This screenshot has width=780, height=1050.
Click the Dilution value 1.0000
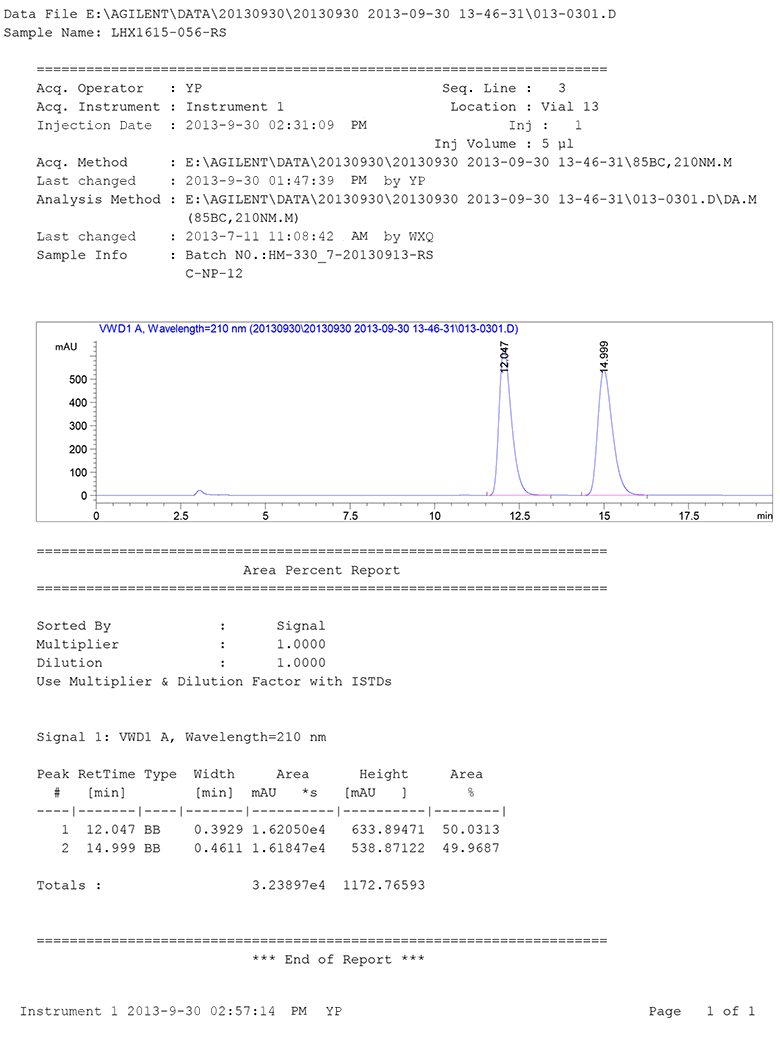click(301, 663)
